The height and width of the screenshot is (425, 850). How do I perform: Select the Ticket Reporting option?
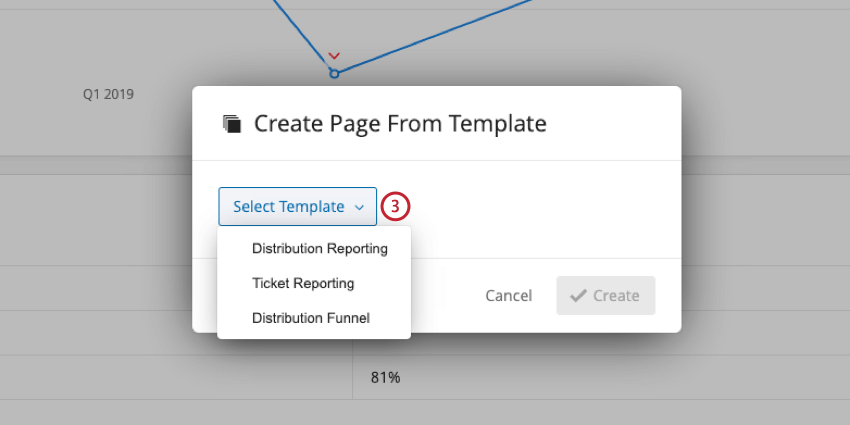tap(303, 283)
